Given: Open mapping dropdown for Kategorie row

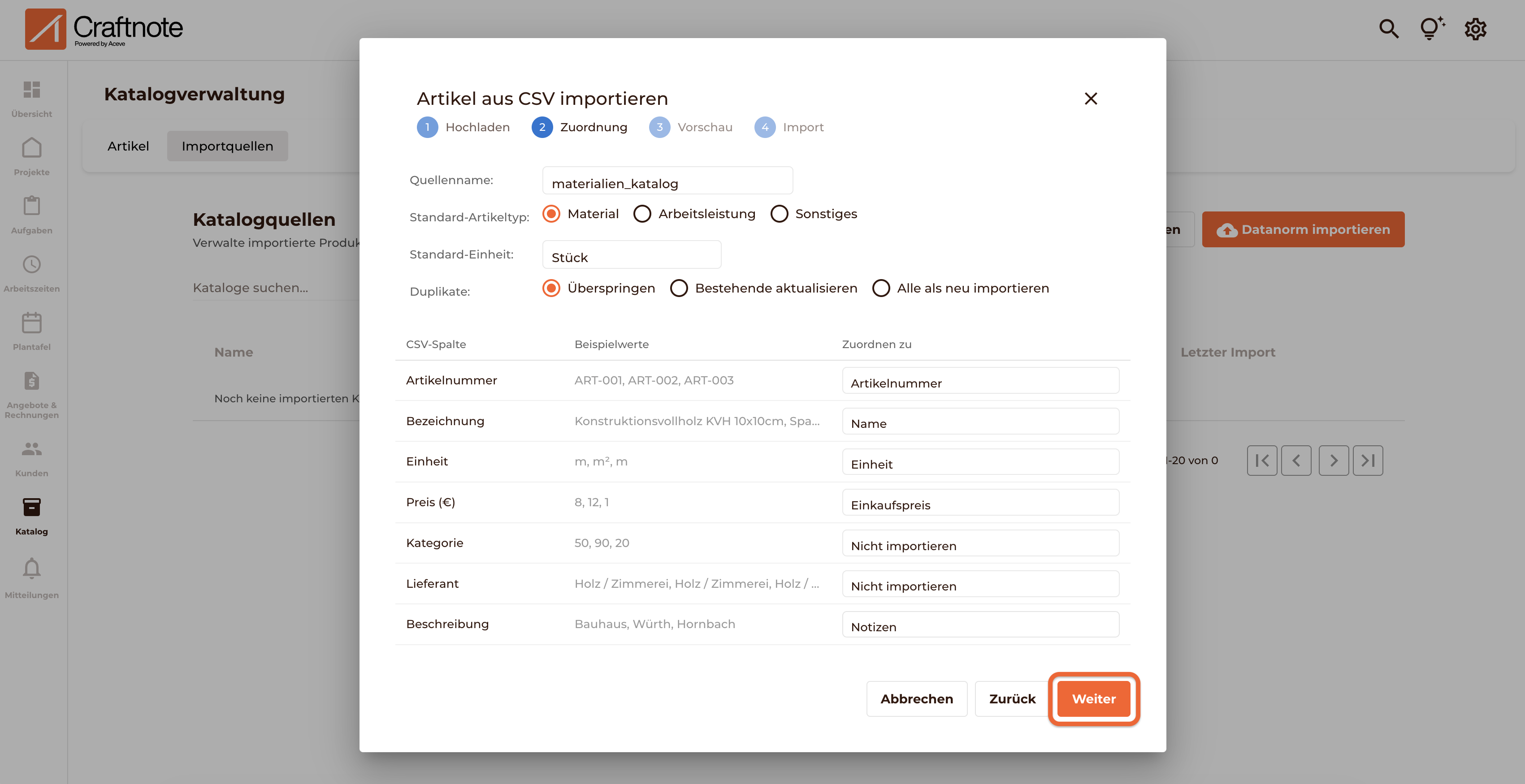Looking at the screenshot, I should click(x=980, y=543).
